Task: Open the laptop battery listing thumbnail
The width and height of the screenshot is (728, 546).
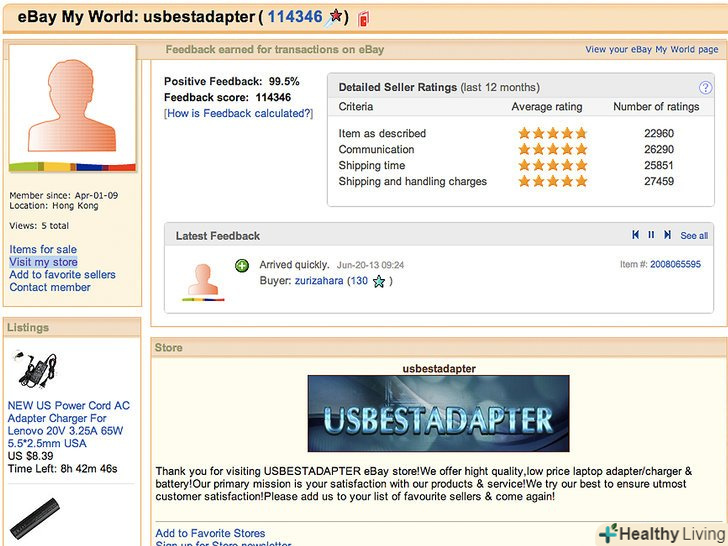Action: [34, 517]
